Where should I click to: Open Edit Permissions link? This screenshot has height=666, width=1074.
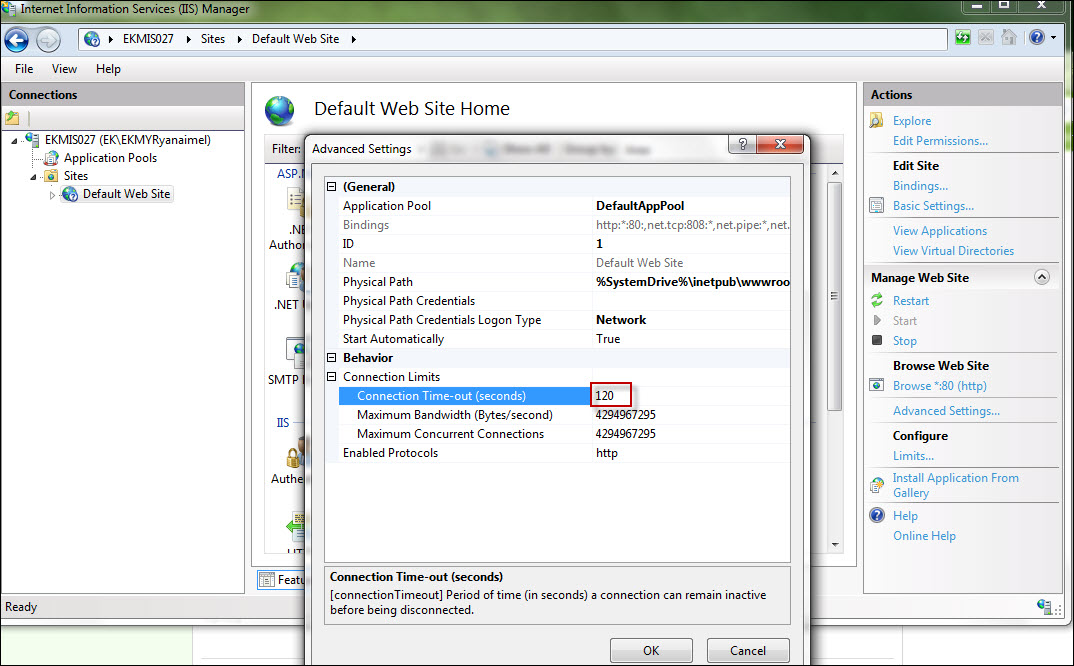(940, 140)
